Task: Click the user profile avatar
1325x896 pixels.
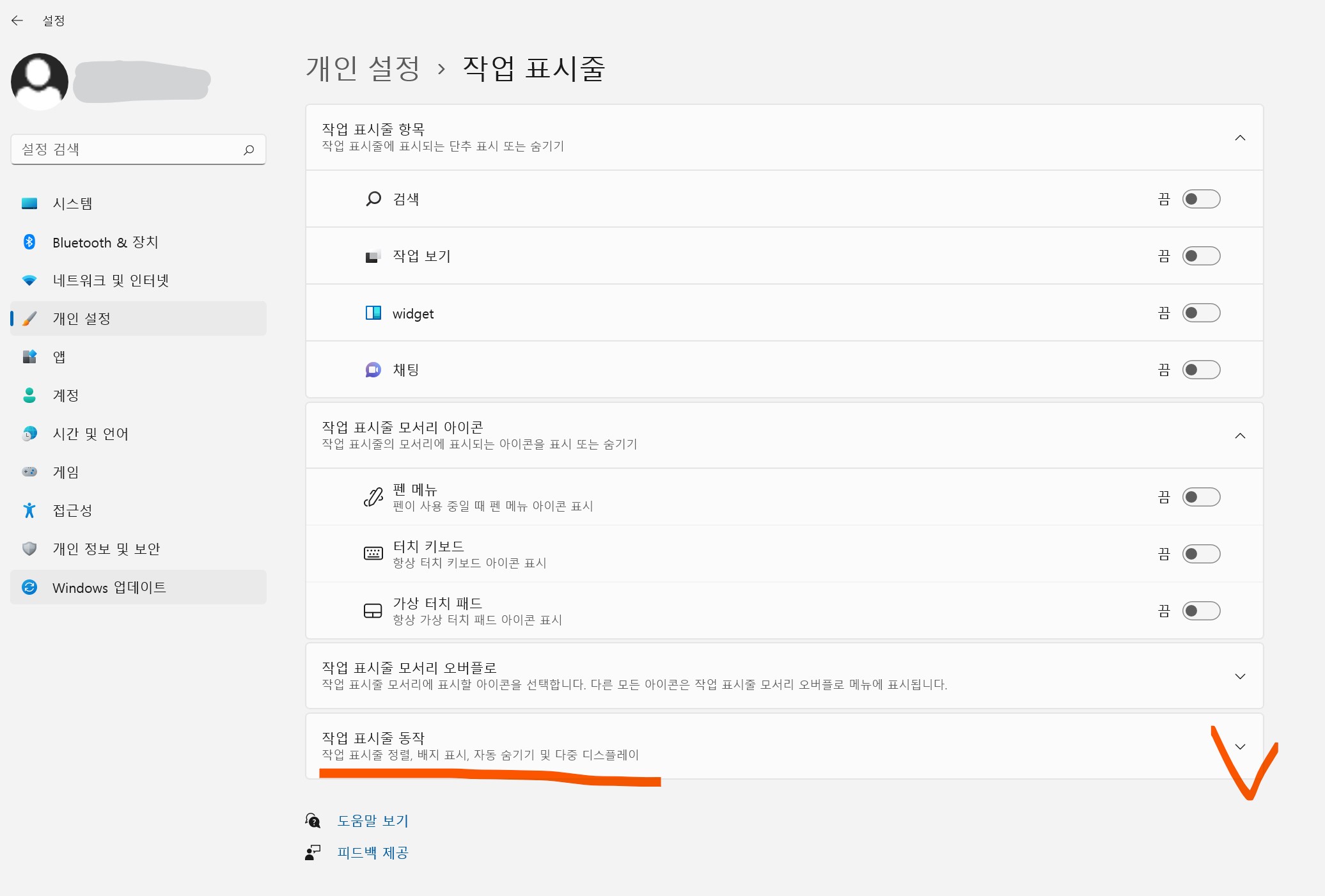Action: (40, 81)
